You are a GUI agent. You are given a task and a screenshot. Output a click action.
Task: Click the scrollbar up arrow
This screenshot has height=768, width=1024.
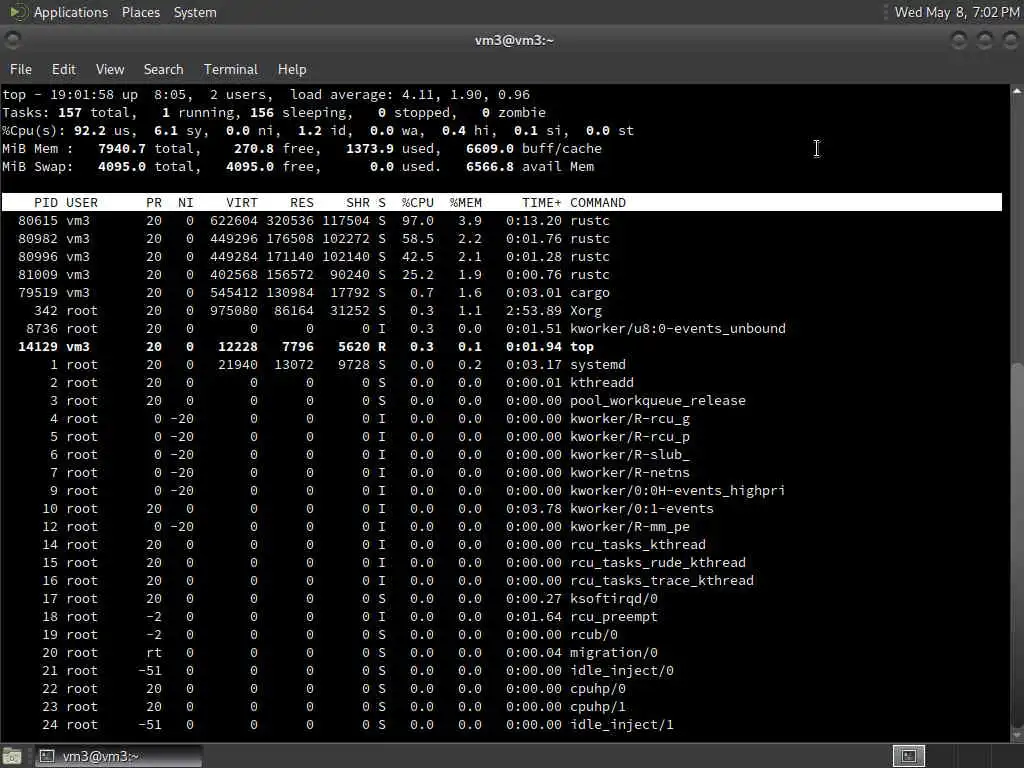1017,91
